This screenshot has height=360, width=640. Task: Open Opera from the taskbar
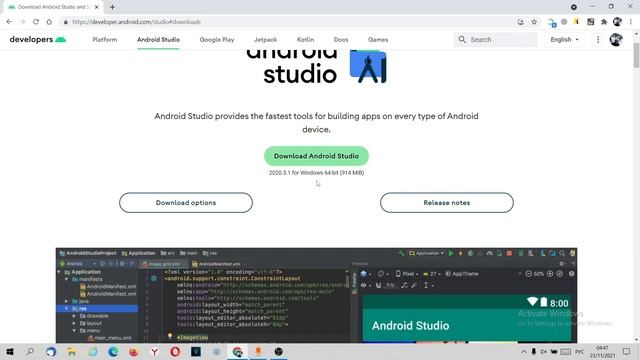[x=175, y=351]
